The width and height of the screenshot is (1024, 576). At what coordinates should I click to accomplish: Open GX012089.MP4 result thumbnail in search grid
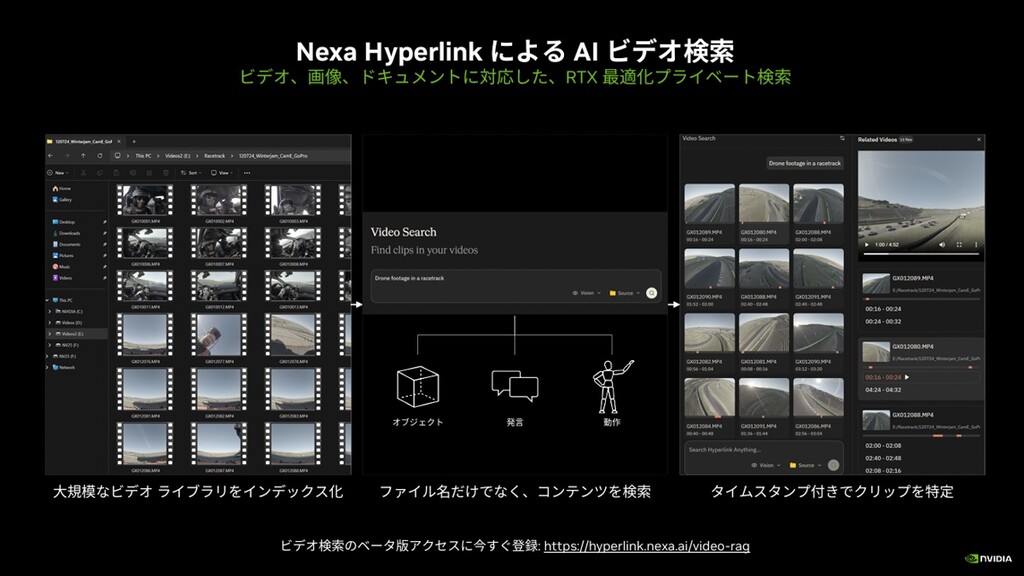tap(709, 204)
